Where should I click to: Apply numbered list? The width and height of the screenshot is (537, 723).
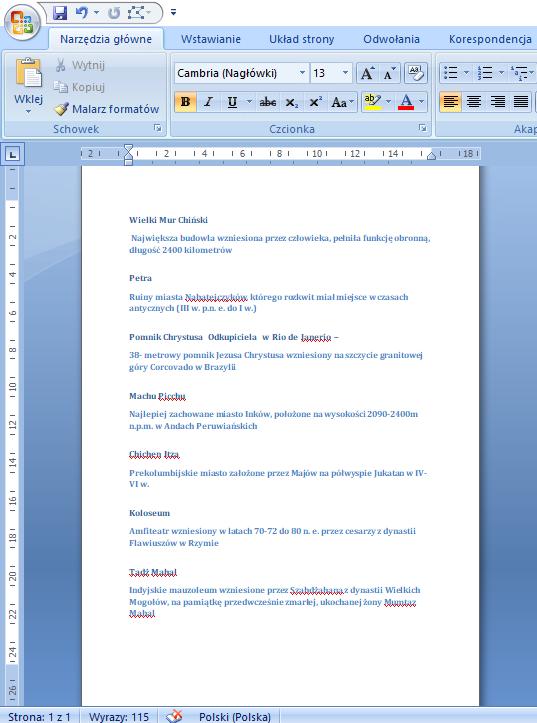click(x=485, y=73)
